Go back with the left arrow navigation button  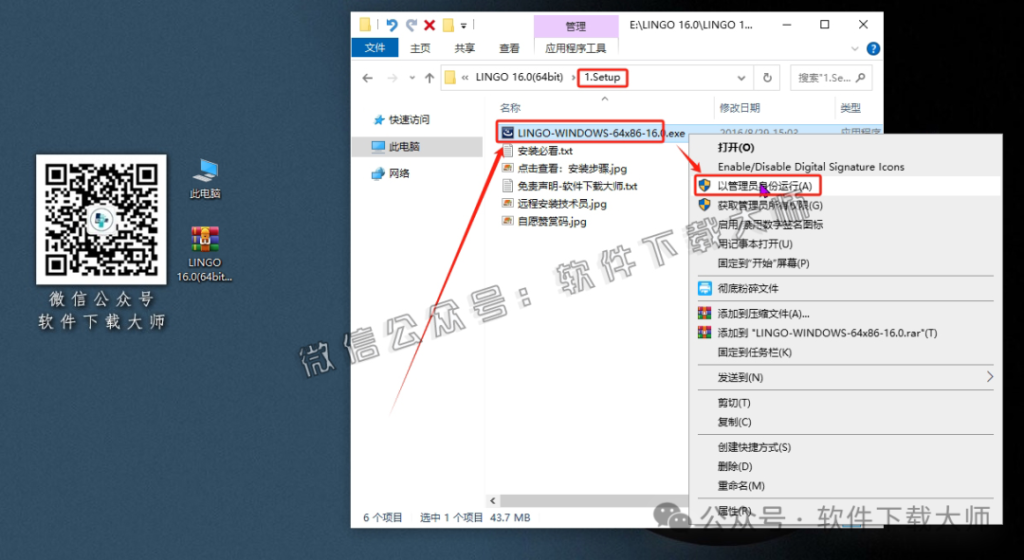click(368, 78)
